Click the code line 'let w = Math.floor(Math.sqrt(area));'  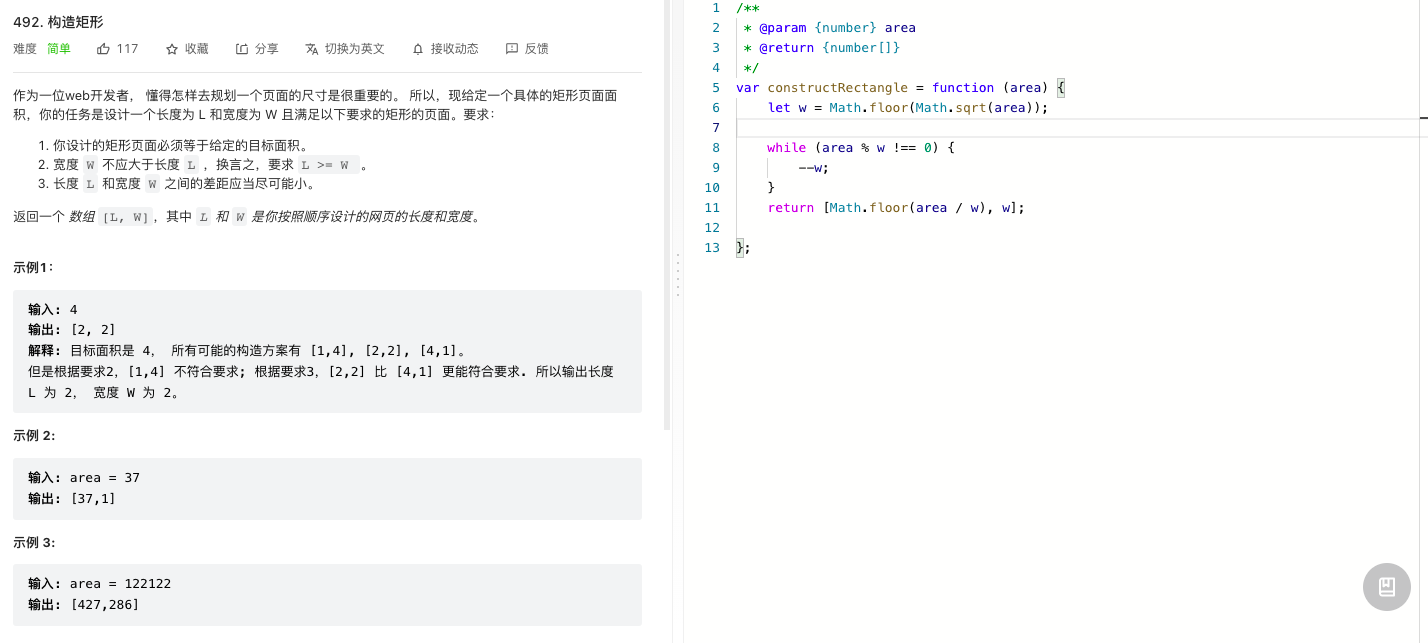tap(908, 107)
